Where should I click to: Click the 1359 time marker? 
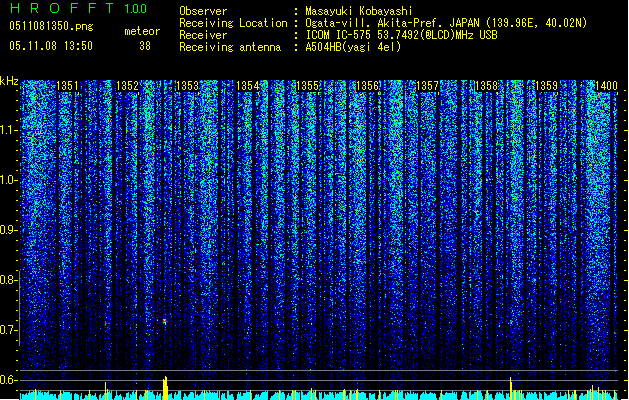tap(547, 86)
